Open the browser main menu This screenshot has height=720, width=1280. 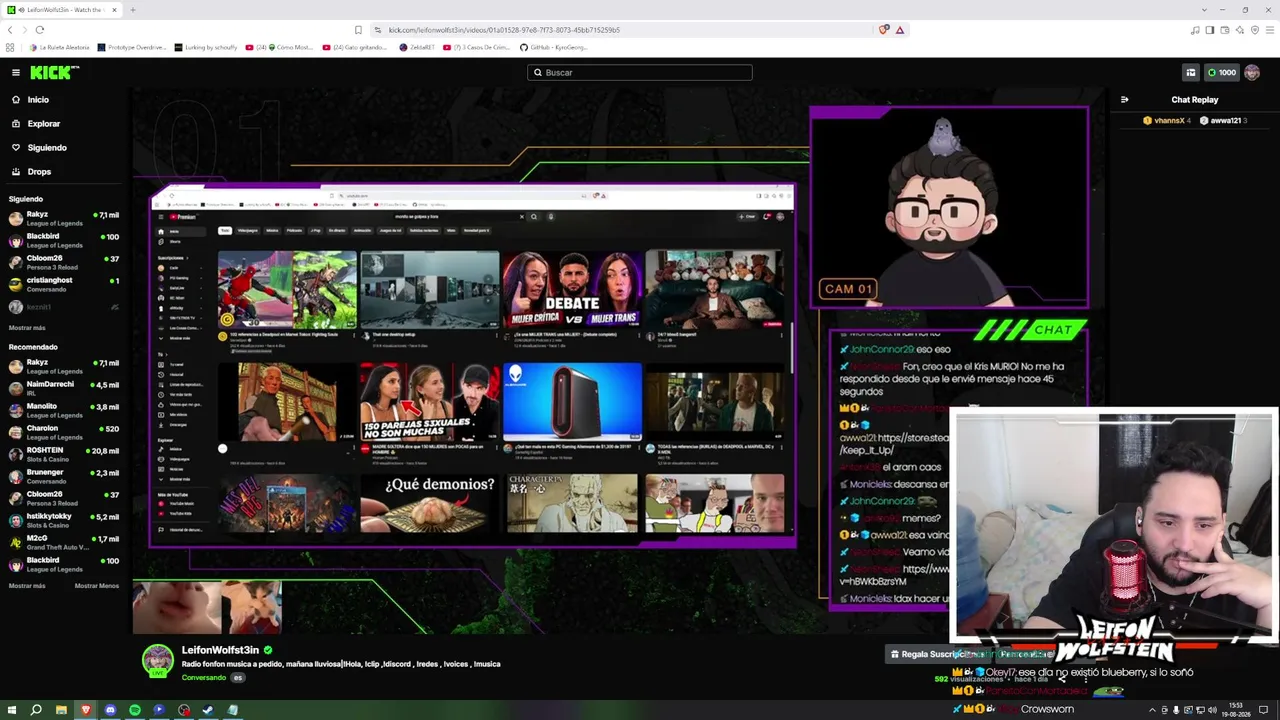[x=1270, y=30]
